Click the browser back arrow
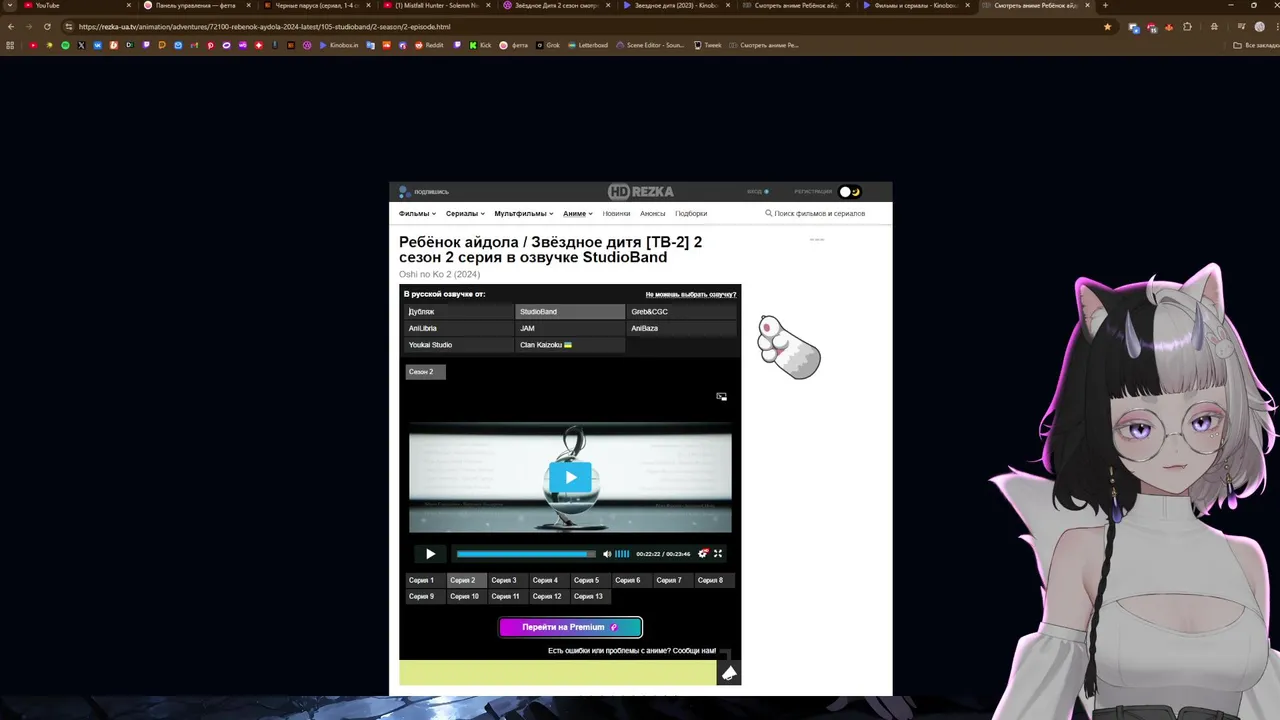Screen dimensions: 1280x720 point(11,27)
